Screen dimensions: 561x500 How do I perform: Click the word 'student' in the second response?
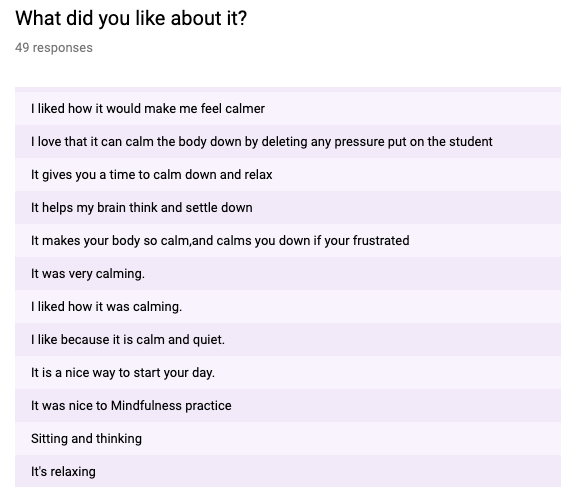471,142
